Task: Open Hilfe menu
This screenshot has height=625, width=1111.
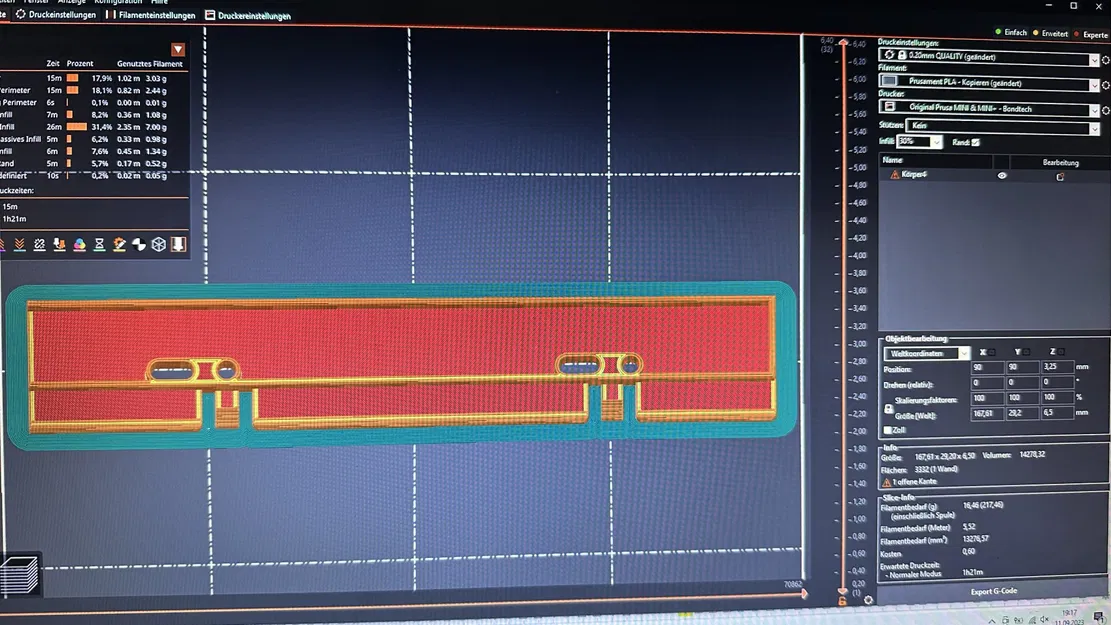Action: click(159, 2)
